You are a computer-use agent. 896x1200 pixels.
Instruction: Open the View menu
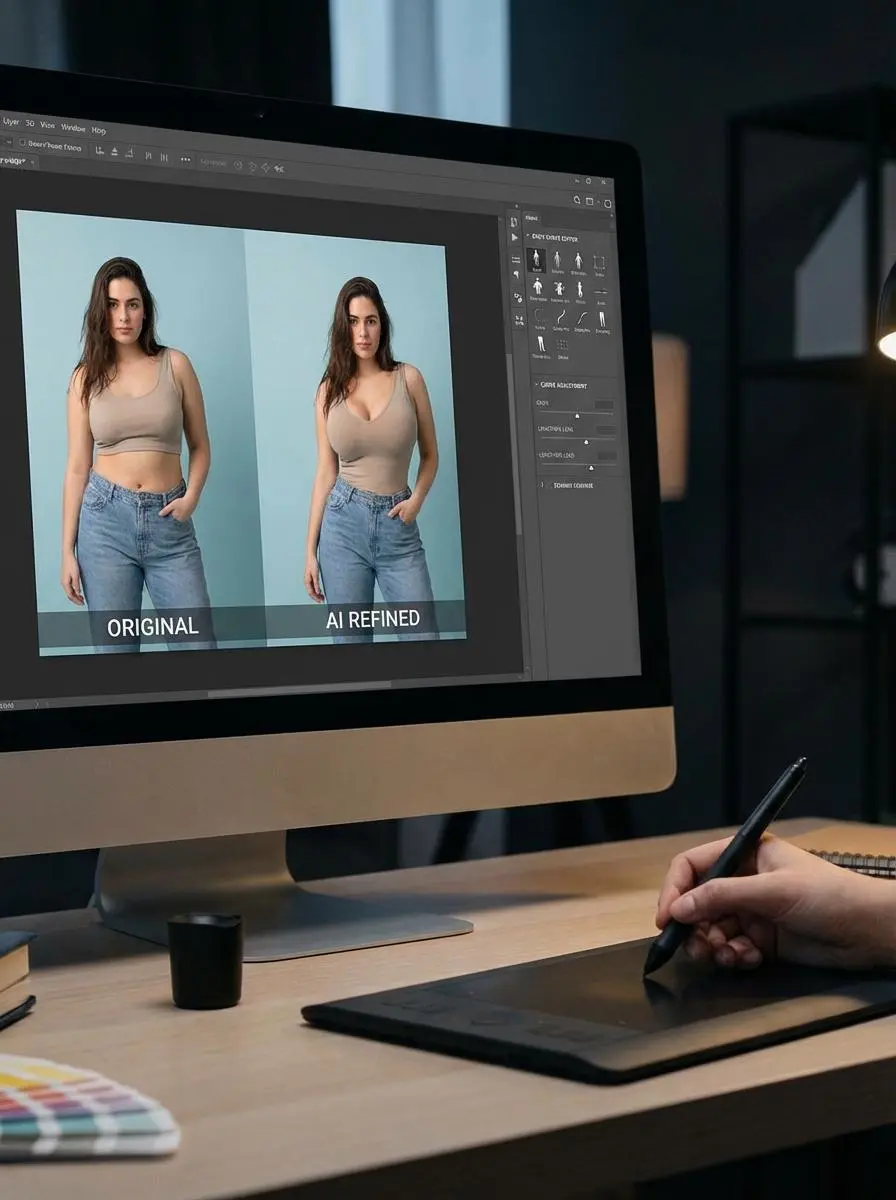point(47,126)
